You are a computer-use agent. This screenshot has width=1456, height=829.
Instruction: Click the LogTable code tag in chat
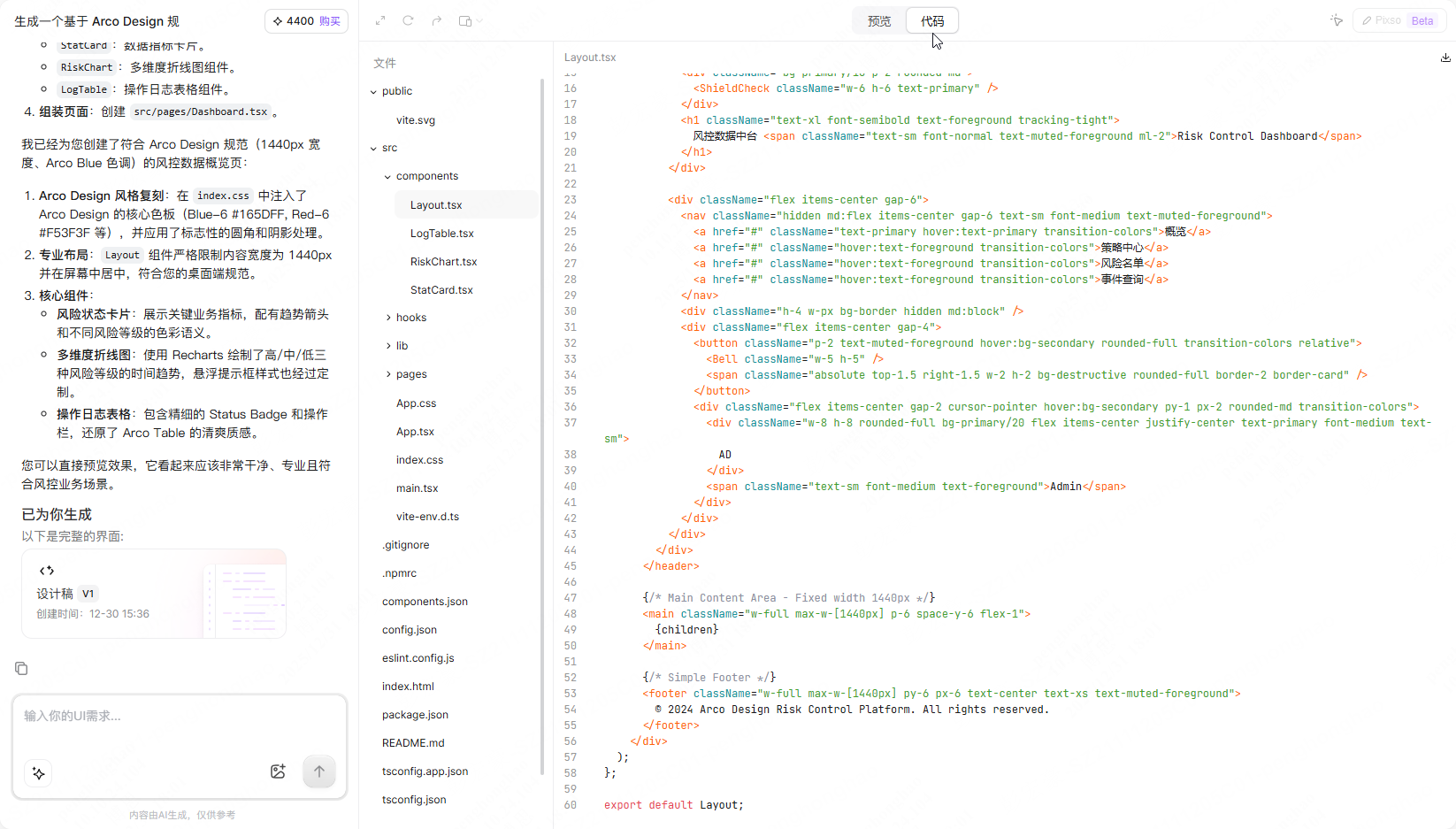point(84,89)
